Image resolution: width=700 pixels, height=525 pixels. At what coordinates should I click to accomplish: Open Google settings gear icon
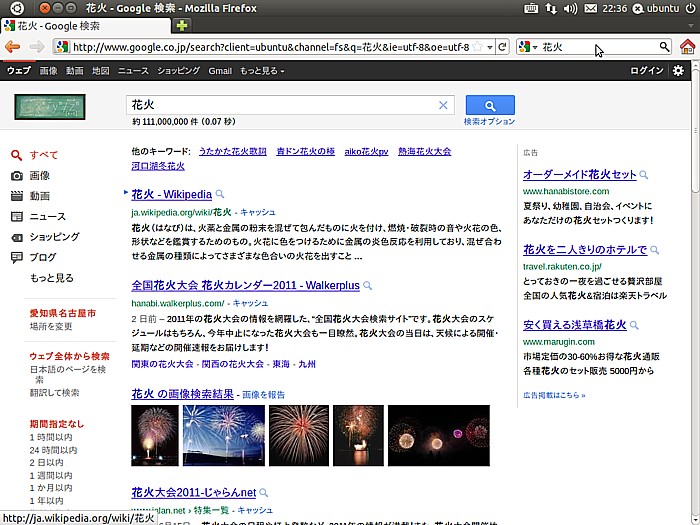[678, 71]
